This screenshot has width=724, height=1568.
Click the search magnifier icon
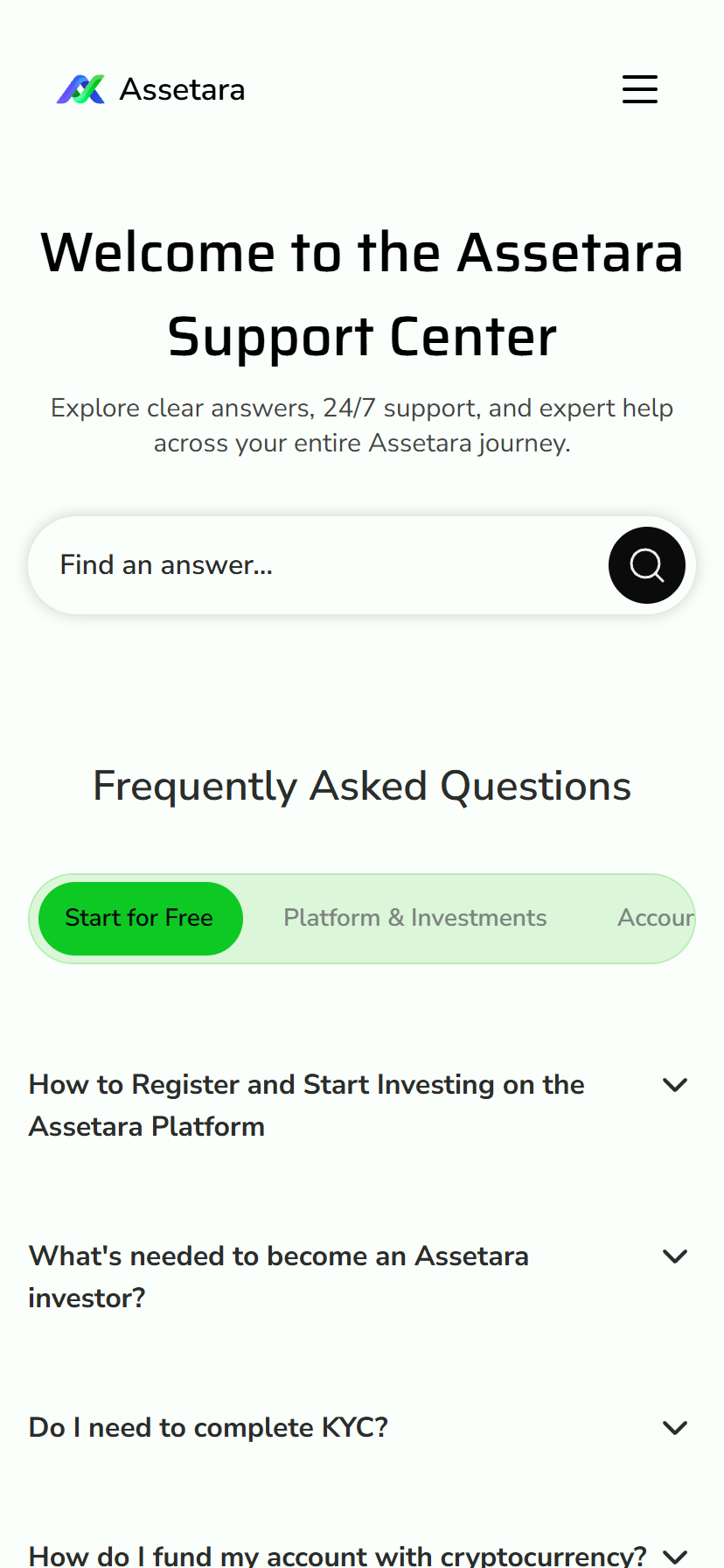(646, 565)
